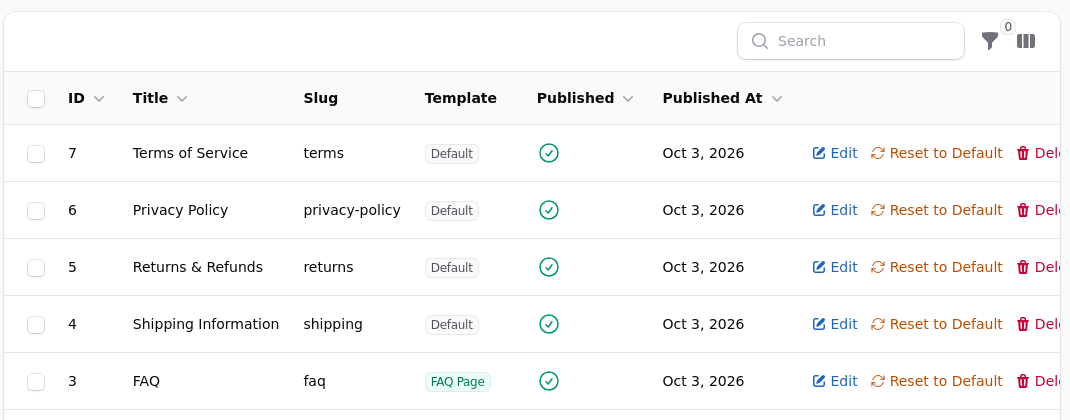Click the 'Terms of Service' title cell
Image resolution: width=1070 pixels, height=420 pixels.
[x=190, y=153]
